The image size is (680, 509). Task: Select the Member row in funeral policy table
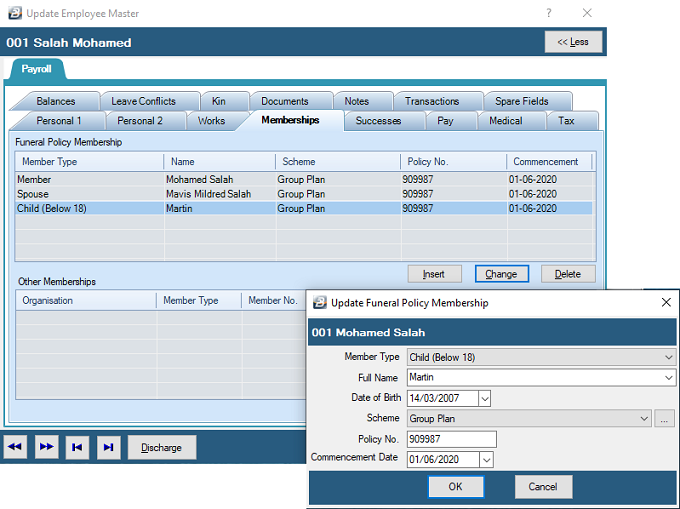pos(304,179)
